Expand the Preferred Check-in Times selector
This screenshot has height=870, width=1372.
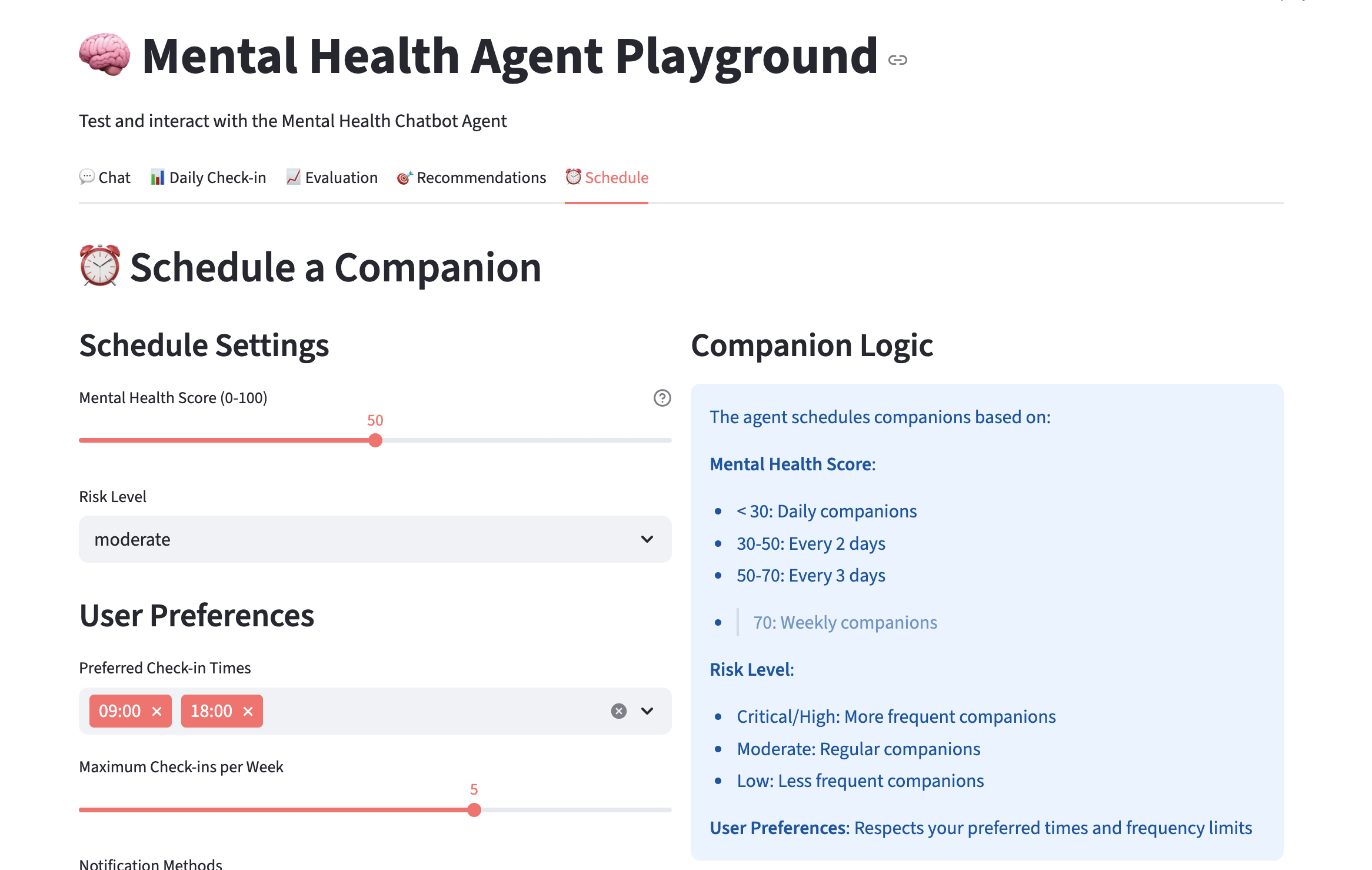647,710
